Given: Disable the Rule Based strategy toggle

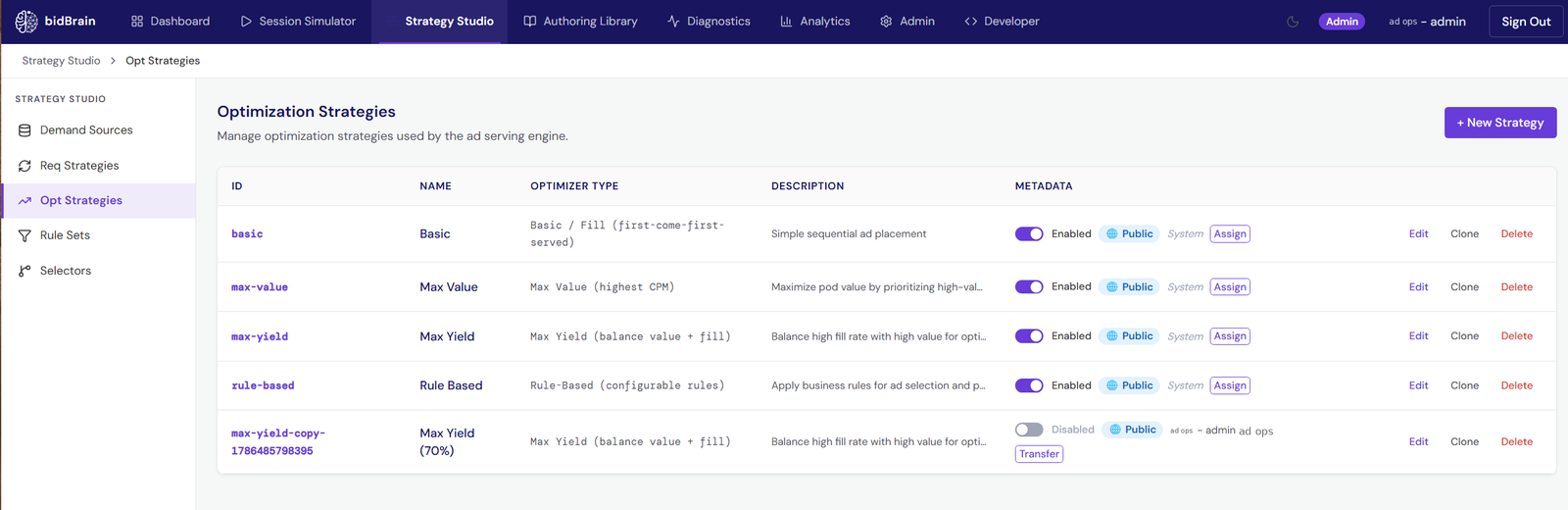Looking at the screenshot, I should tap(1029, 385).
